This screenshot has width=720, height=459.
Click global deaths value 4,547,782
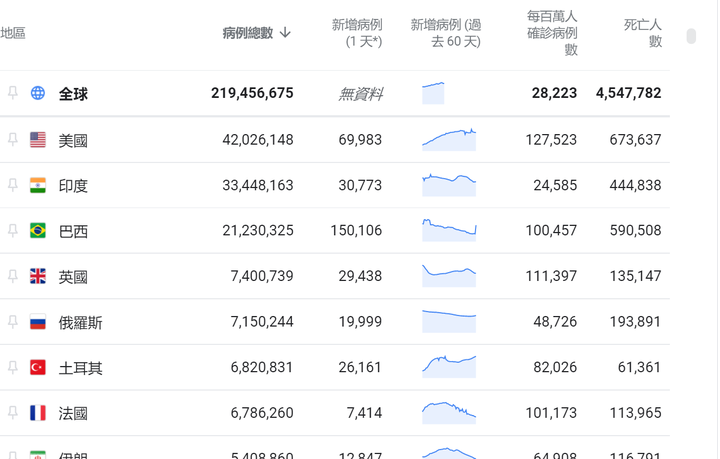pos(629,93)
